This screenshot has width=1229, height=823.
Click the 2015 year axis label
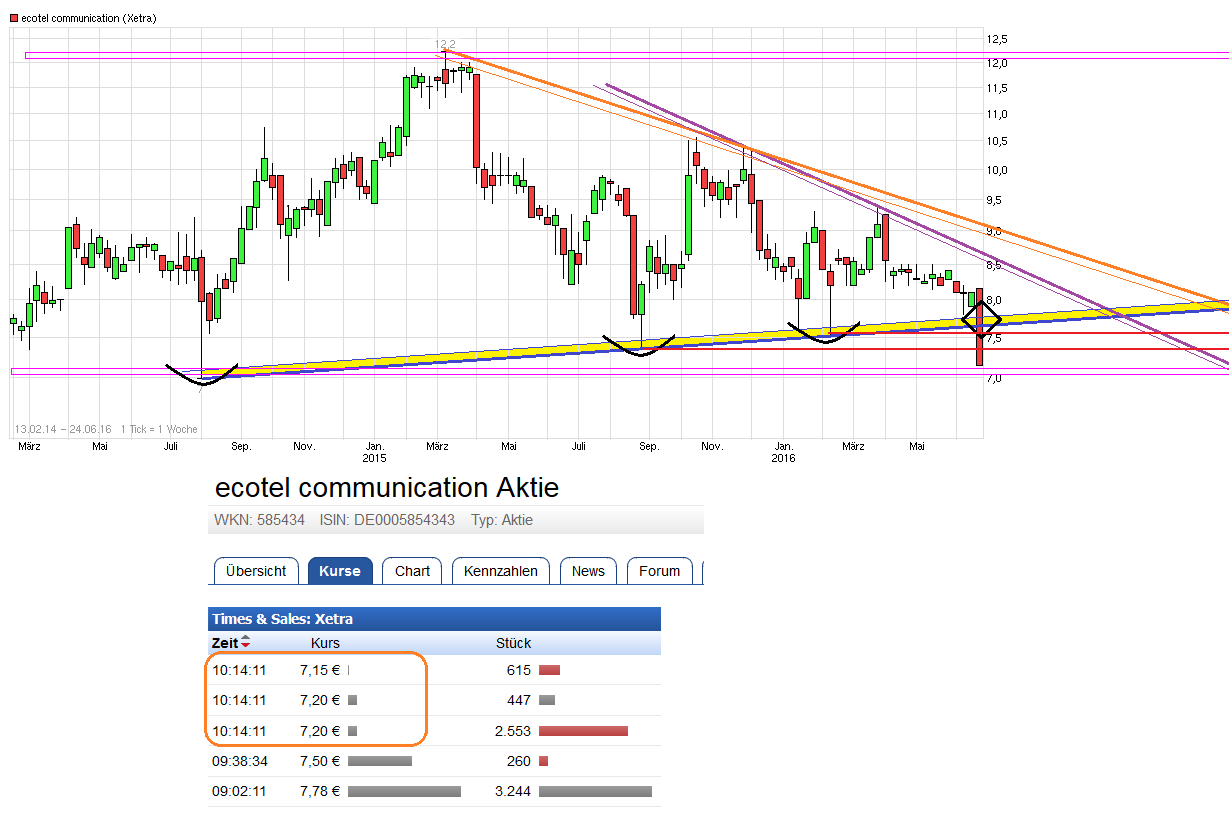pos(374,459)
